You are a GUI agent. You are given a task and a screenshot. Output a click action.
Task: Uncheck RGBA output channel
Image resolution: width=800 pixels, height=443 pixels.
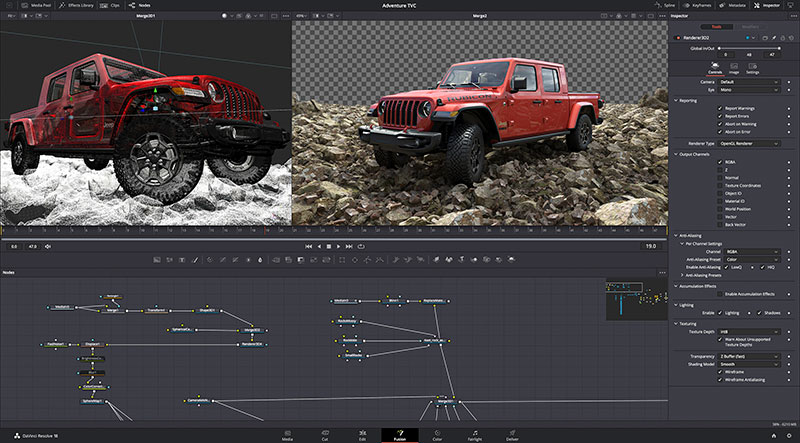click(720, 162)
